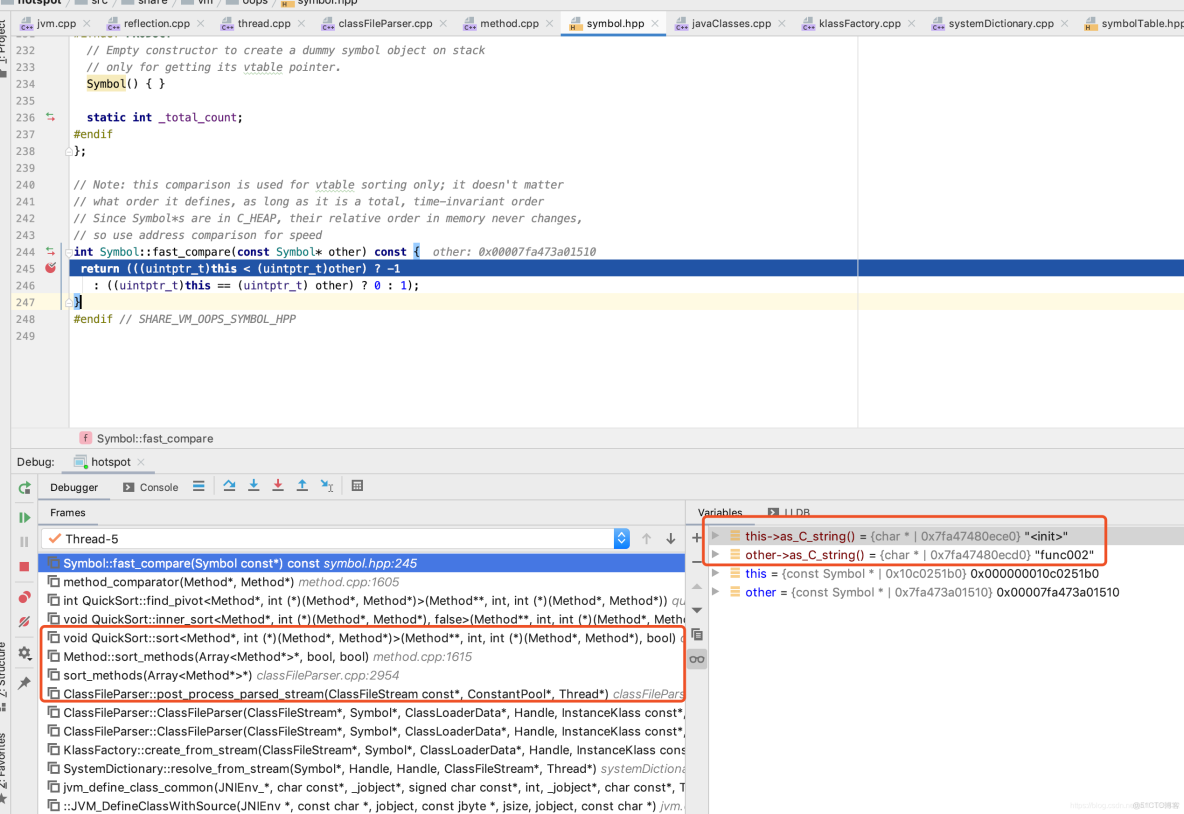
Task: Click the Rerun hotspot debug icon
Action: [24, 488]
